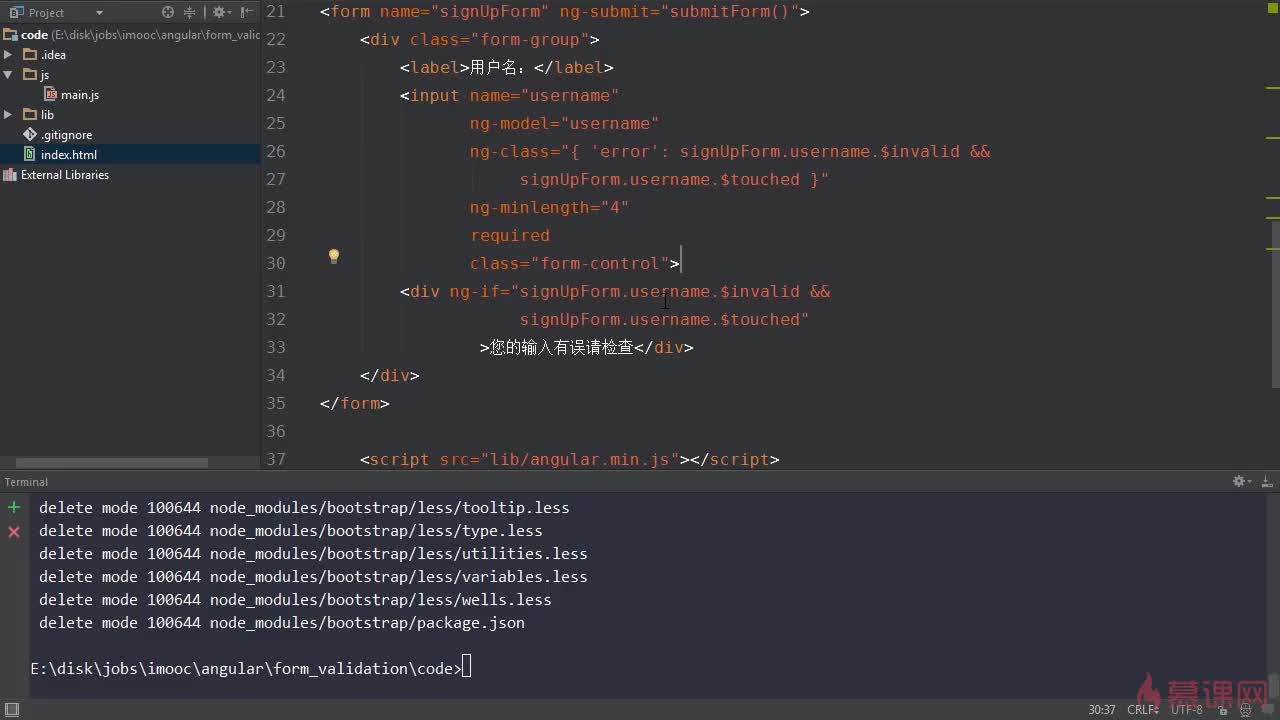Image resolution: width=1280 pixels, height=720 pixels.
Task: Click terminal line mentioning package.json
Action: coord(282,623)
